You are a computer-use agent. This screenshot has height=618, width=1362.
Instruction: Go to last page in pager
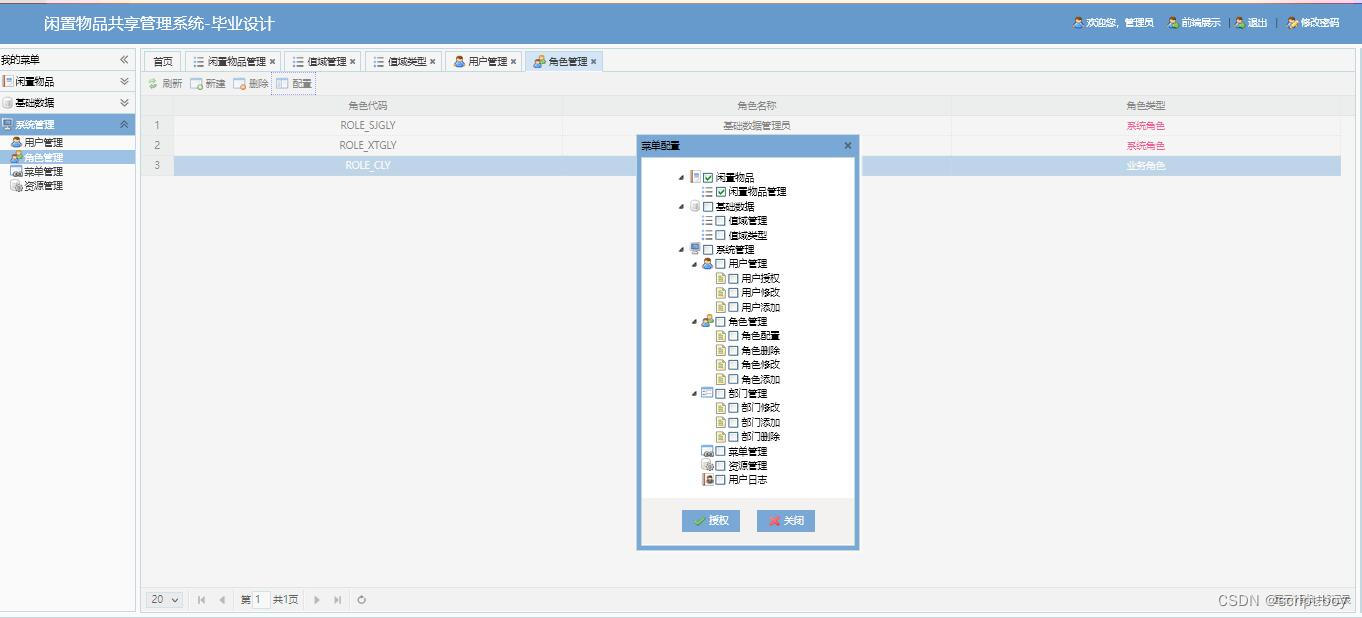tap(337, 600)
